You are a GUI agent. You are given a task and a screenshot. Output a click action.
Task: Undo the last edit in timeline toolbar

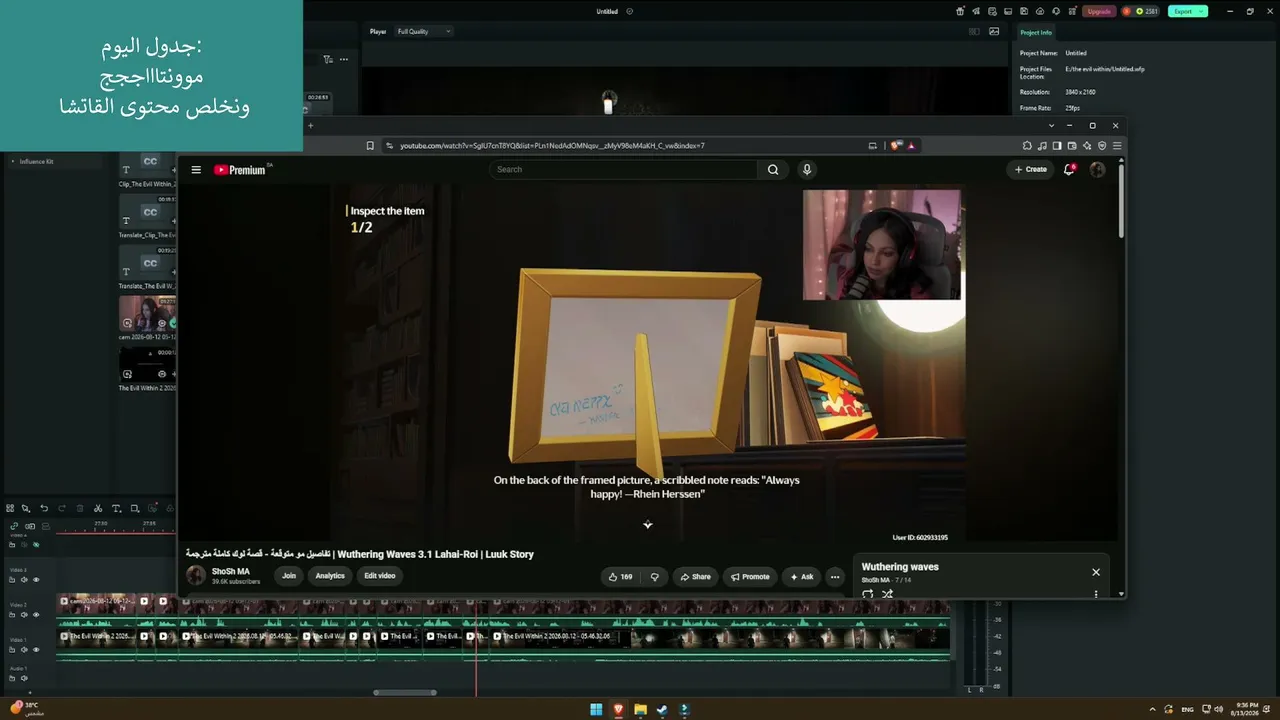point(44,509)
